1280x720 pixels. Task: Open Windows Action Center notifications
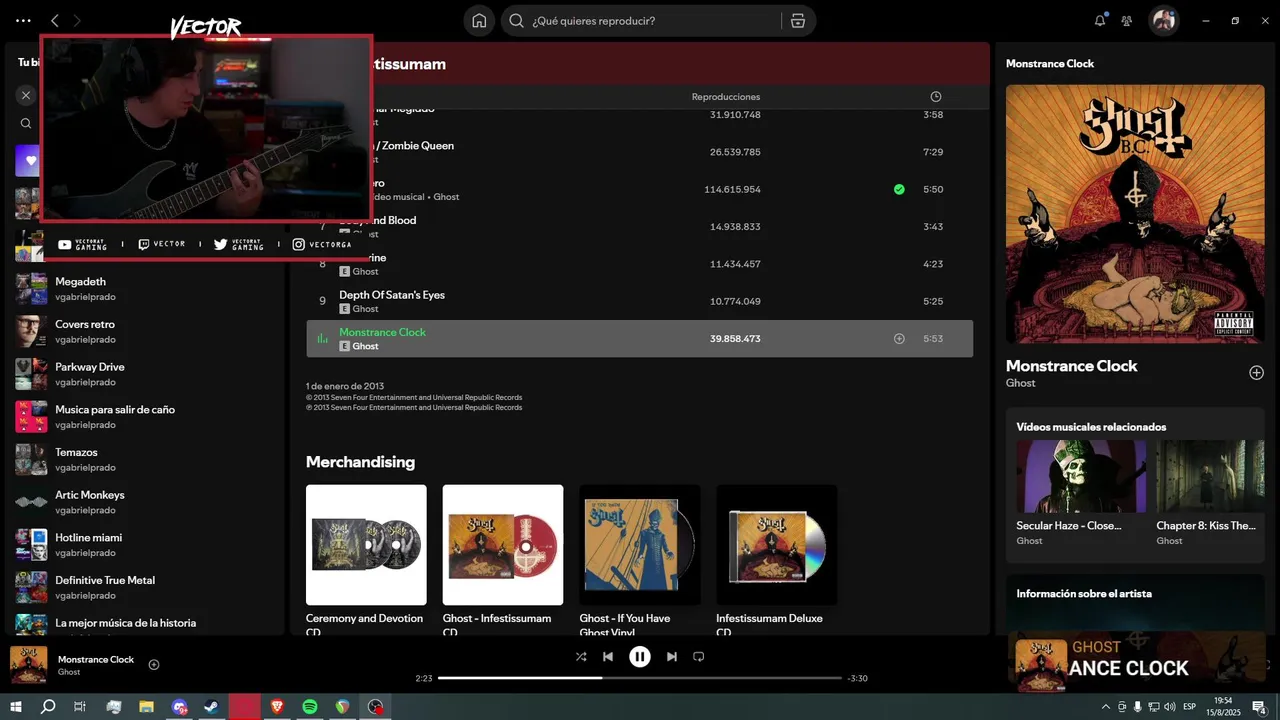click(x=1259, y=707)
